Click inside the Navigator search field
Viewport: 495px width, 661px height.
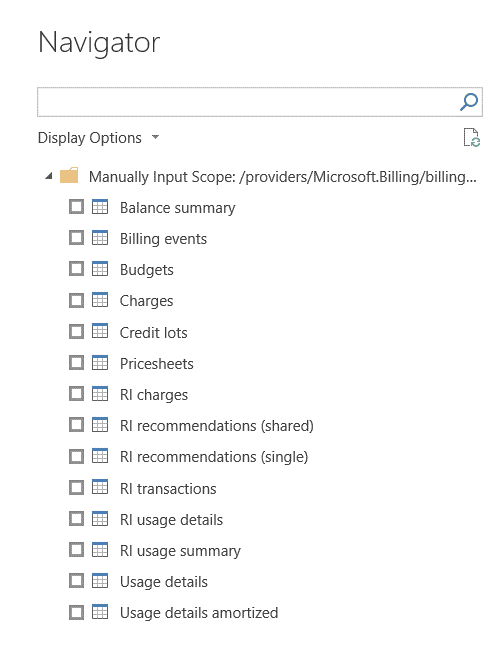point(248,102)
